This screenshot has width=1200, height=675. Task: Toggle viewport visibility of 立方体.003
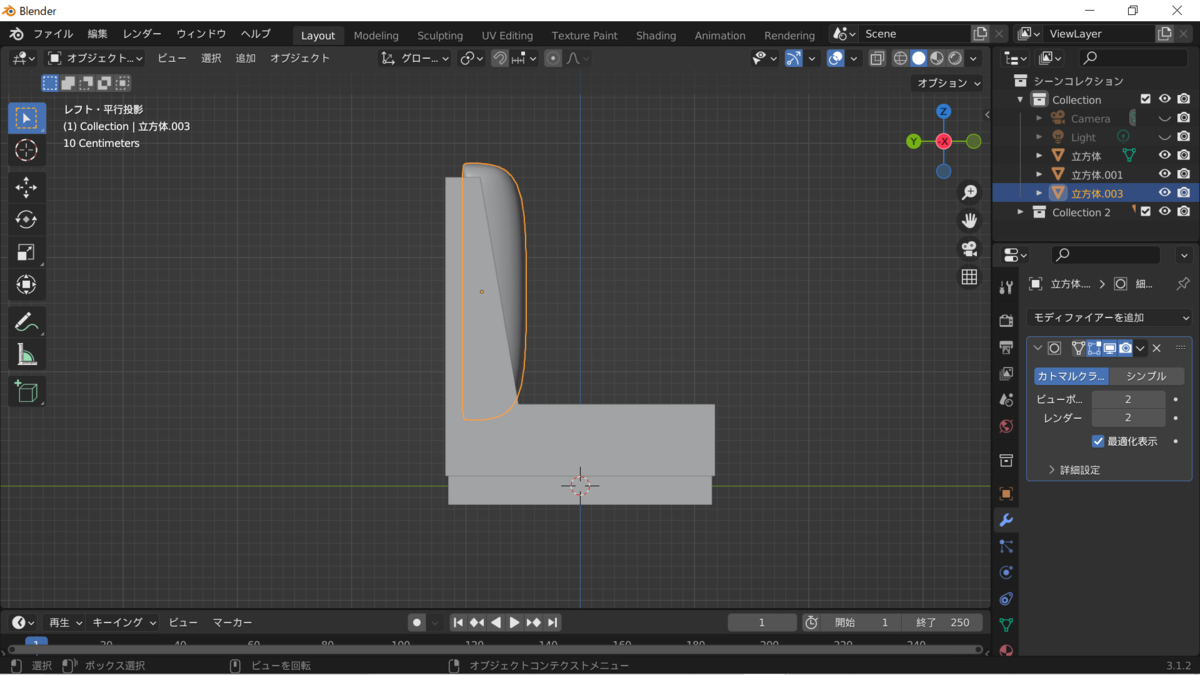(1164, 193)
